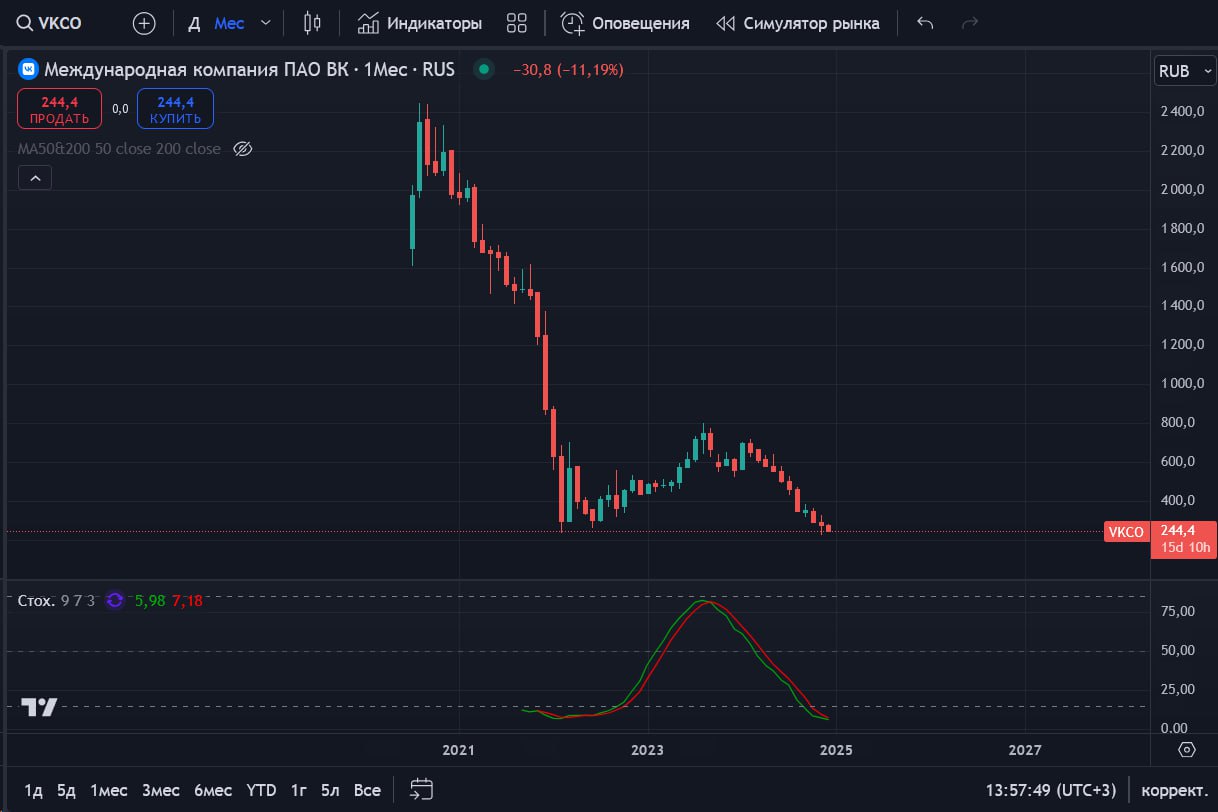1218x812 pixels.
Task: Open the VKCO symbol search
Action: point(50,23)
